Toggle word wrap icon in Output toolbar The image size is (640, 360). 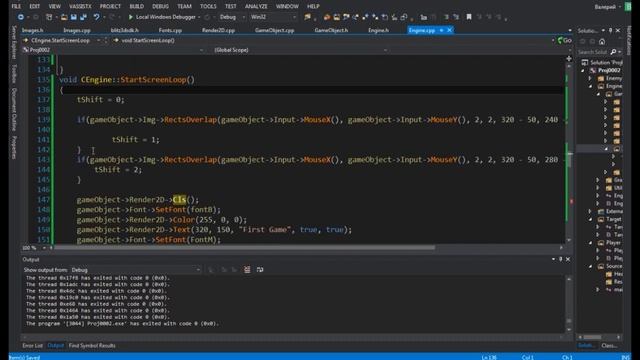260,269
